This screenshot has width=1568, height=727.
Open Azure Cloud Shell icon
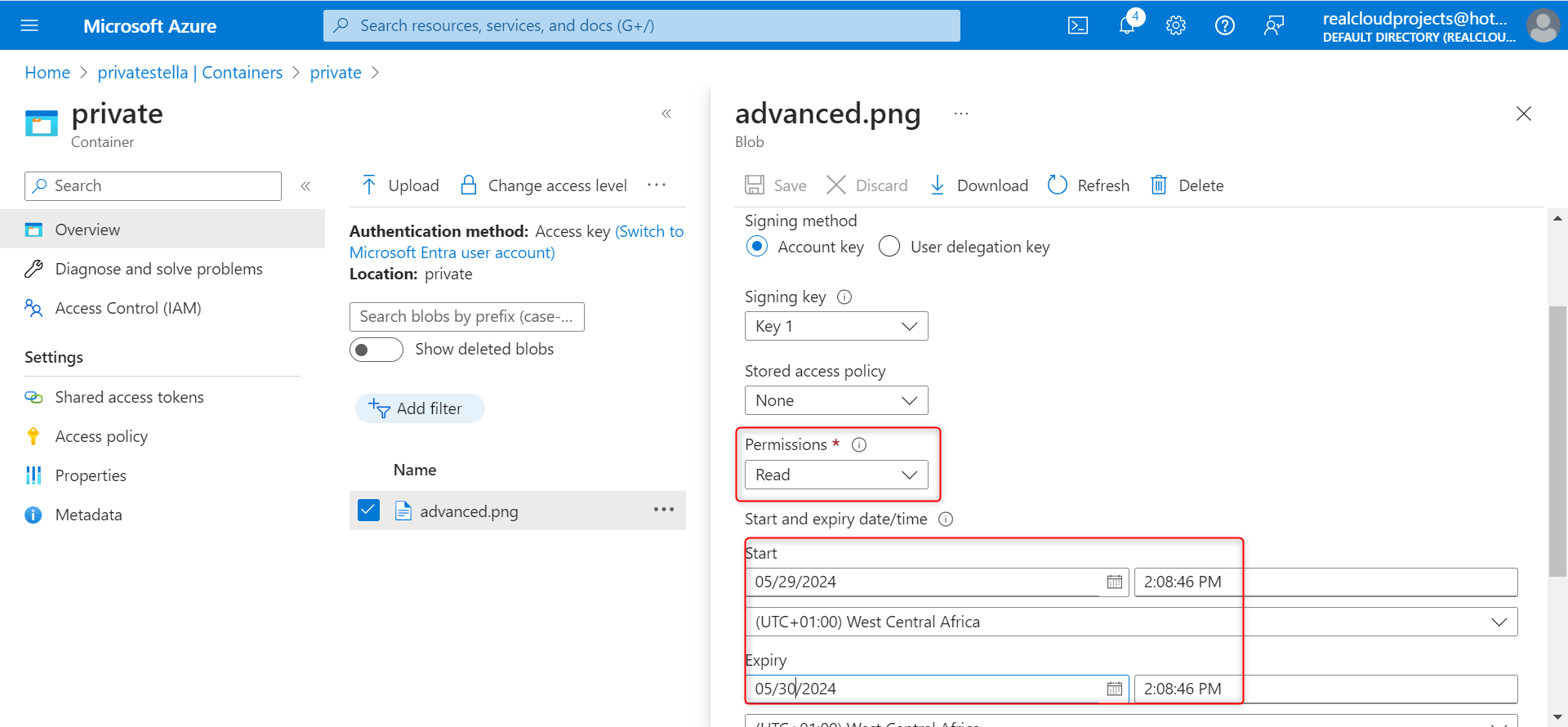tap(1078, 25)
